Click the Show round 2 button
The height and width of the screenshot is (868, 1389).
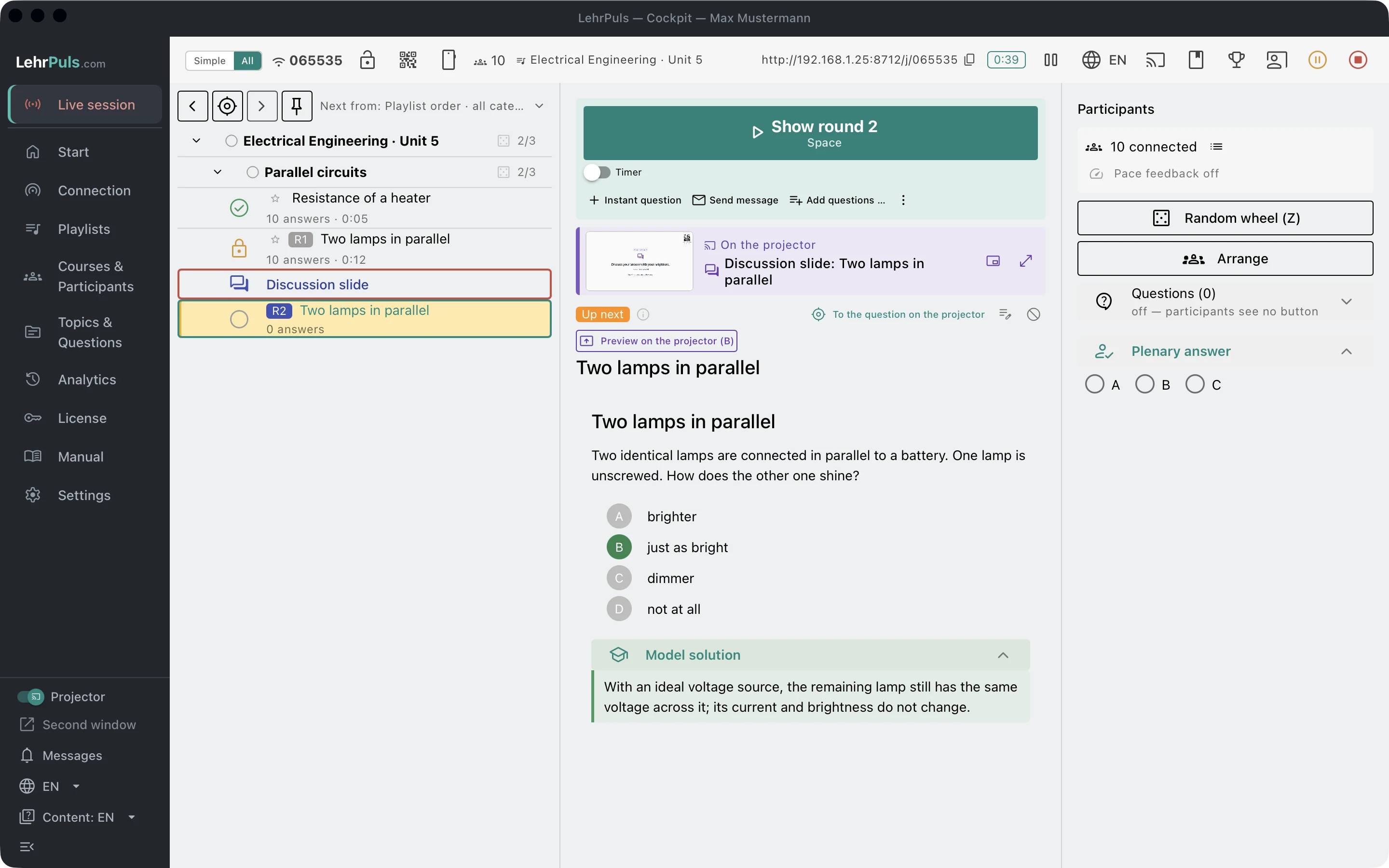[810, 133]
